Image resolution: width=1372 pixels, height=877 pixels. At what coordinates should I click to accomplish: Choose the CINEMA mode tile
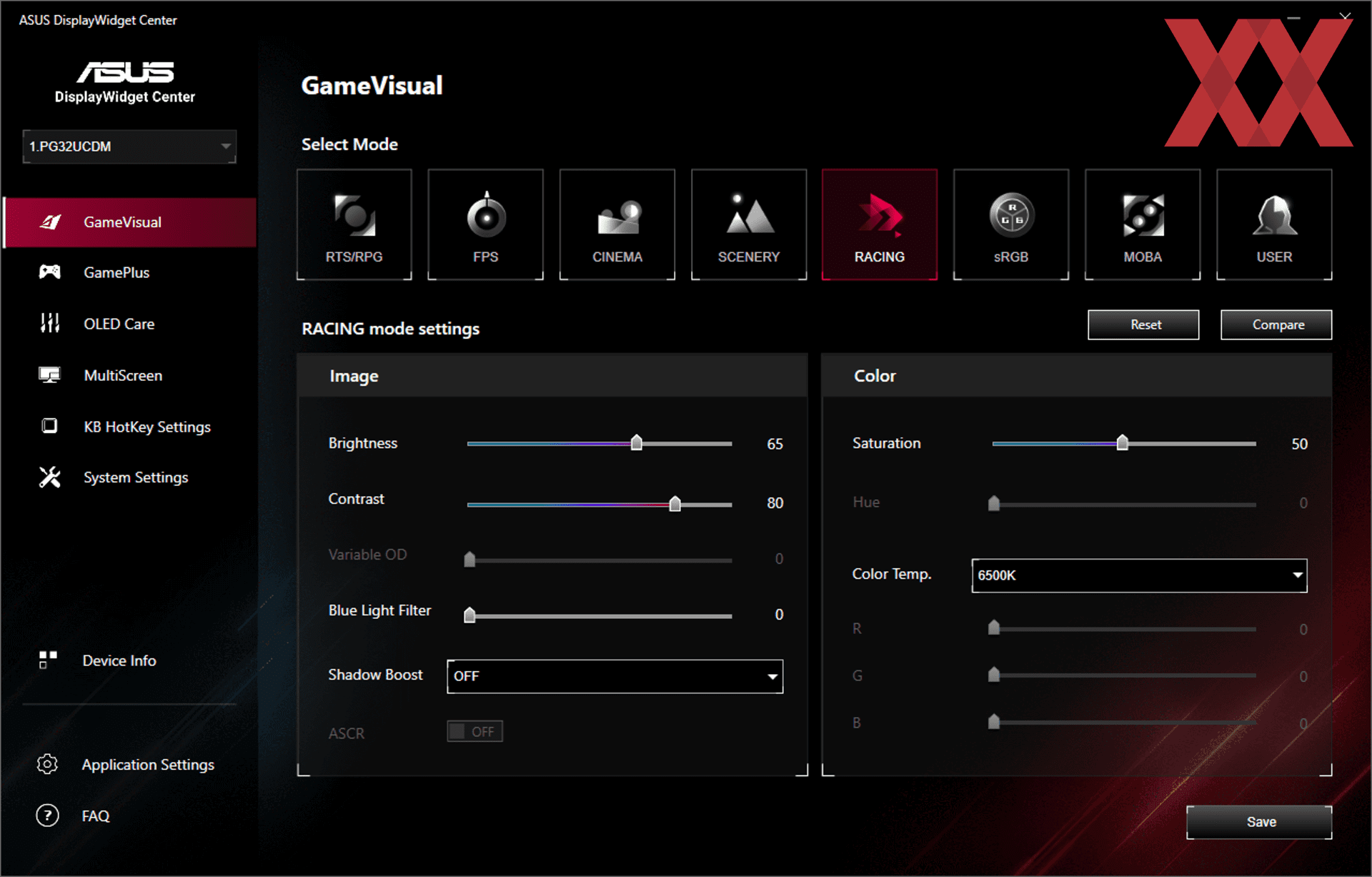(617, 224)
